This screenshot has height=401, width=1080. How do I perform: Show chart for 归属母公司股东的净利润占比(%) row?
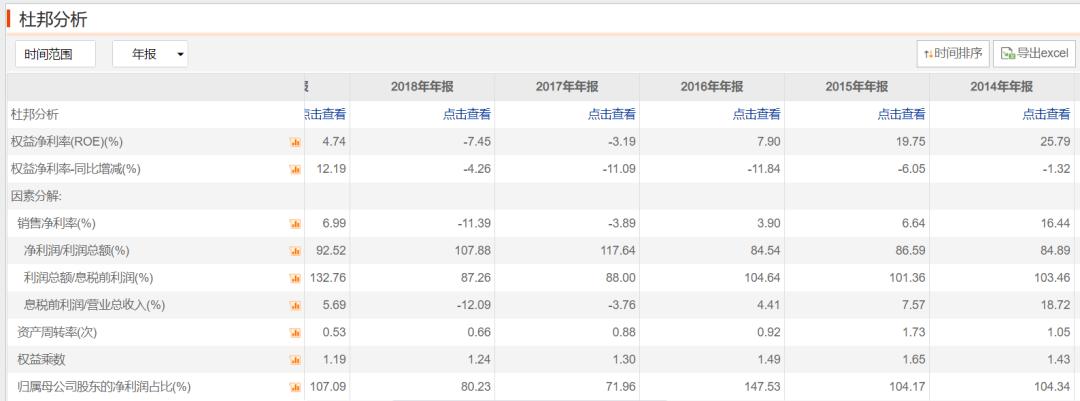pos(295,386)
